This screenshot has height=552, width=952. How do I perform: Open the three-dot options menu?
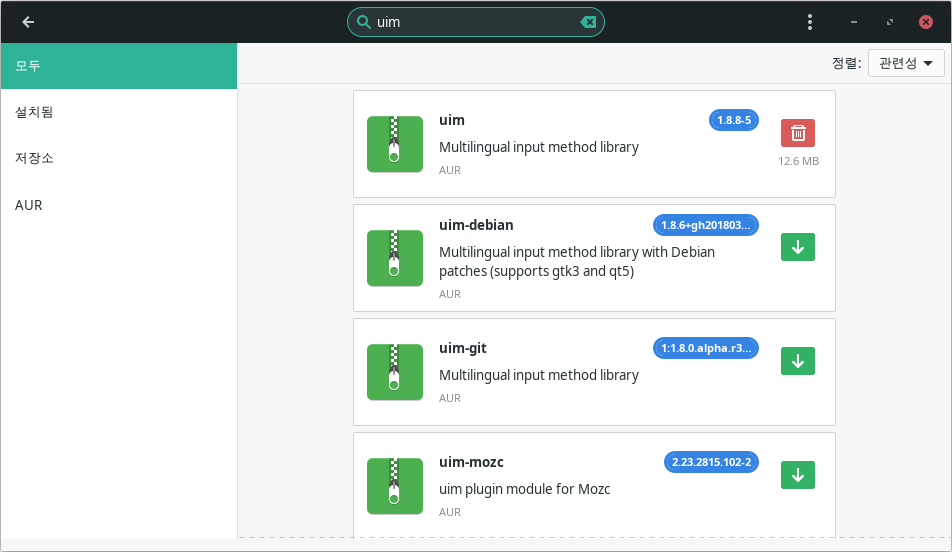pyautogui.click(x=810, y=22)
